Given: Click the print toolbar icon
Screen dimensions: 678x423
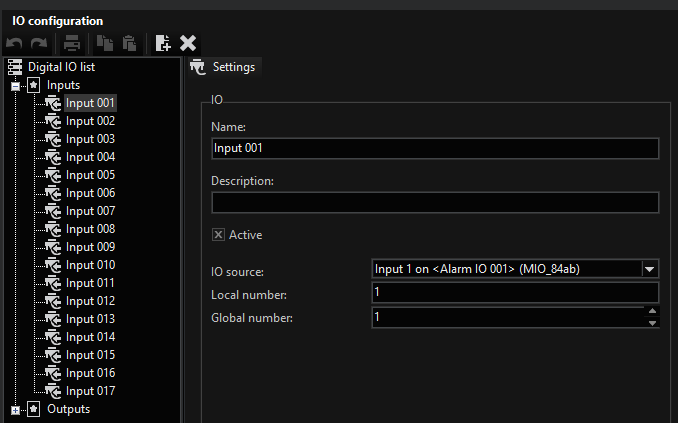Looking at the screenshot, I should (x=72, y=43).
